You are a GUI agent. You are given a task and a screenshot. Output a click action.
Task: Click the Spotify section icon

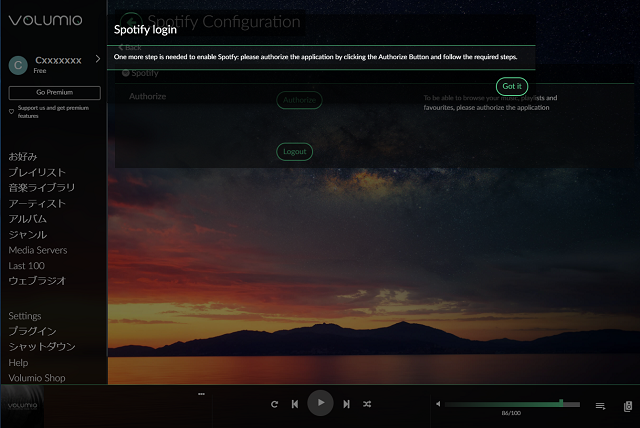[x=126, y=73]
